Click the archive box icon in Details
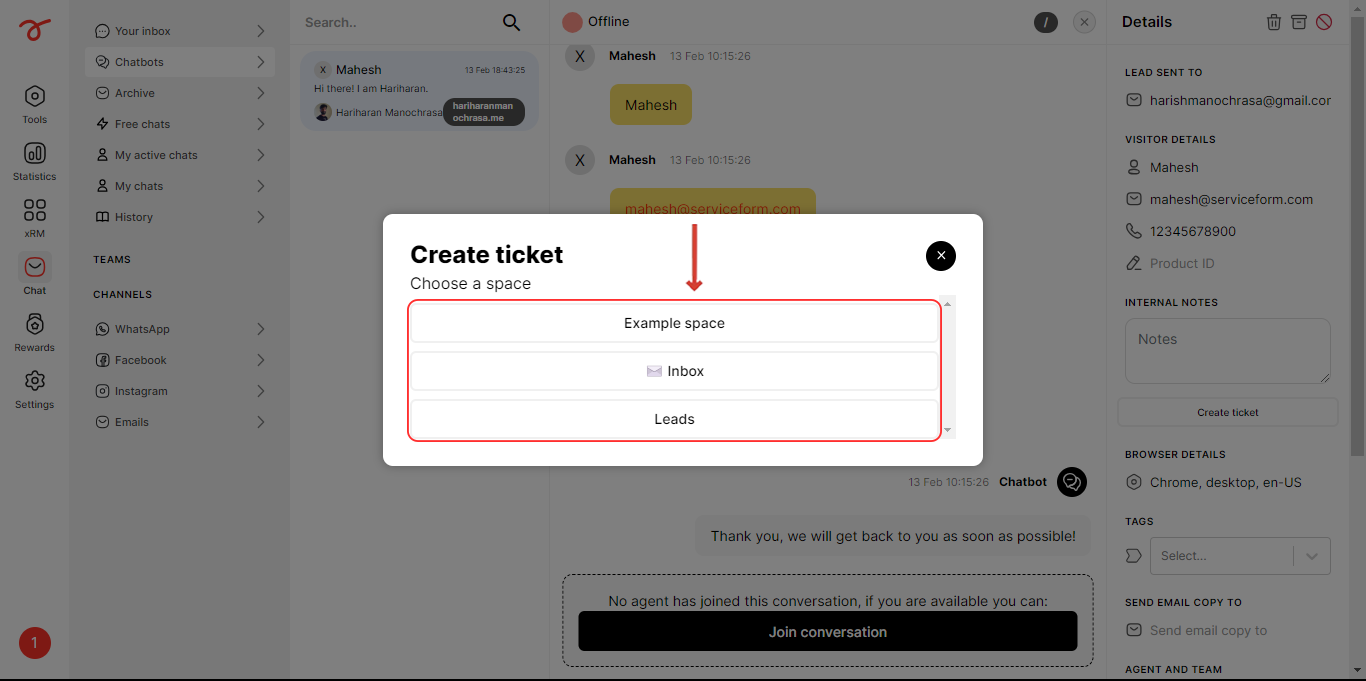This screenshot has height=681, width=1366. pyautogui.click(x=1299, y=22)
